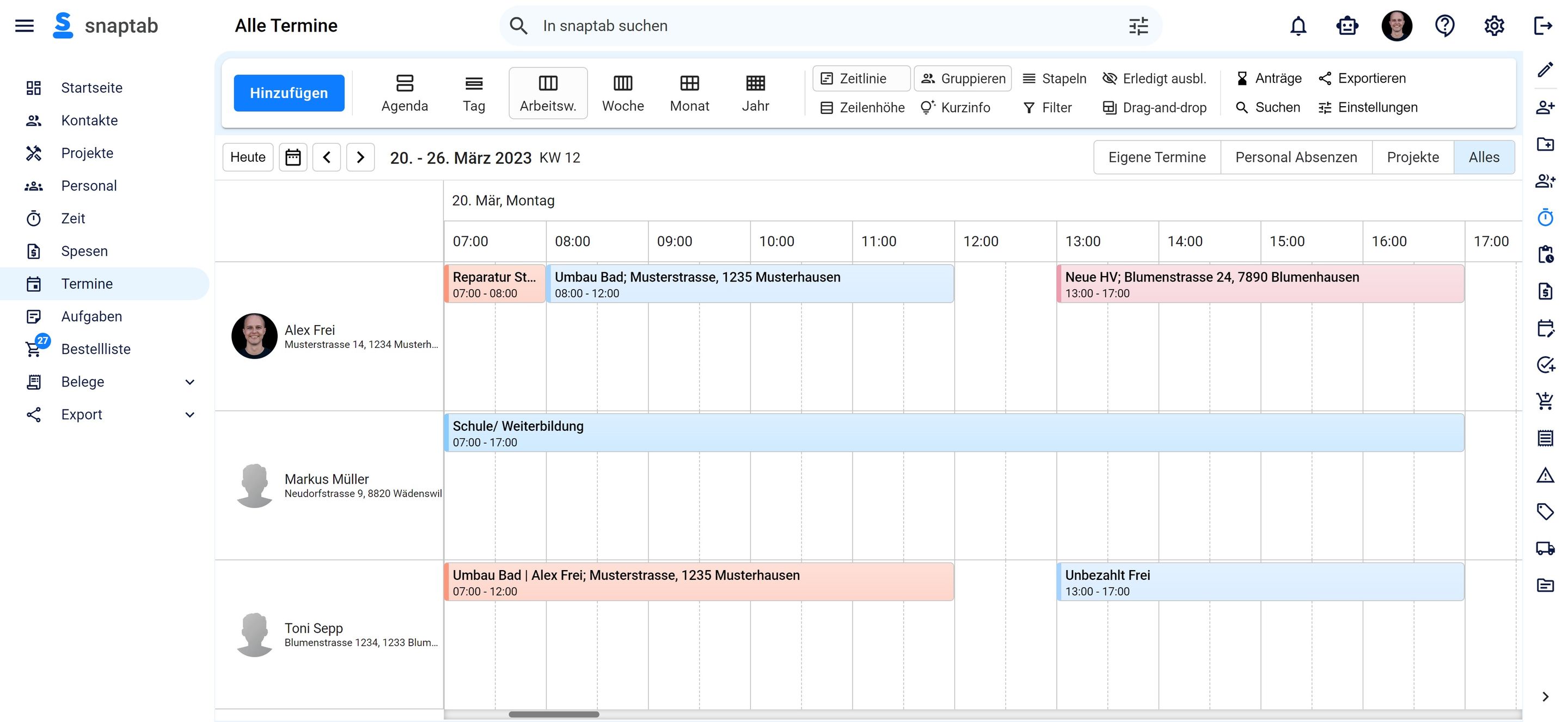Click folder document icon in right bar

(x=1545, y=585)
